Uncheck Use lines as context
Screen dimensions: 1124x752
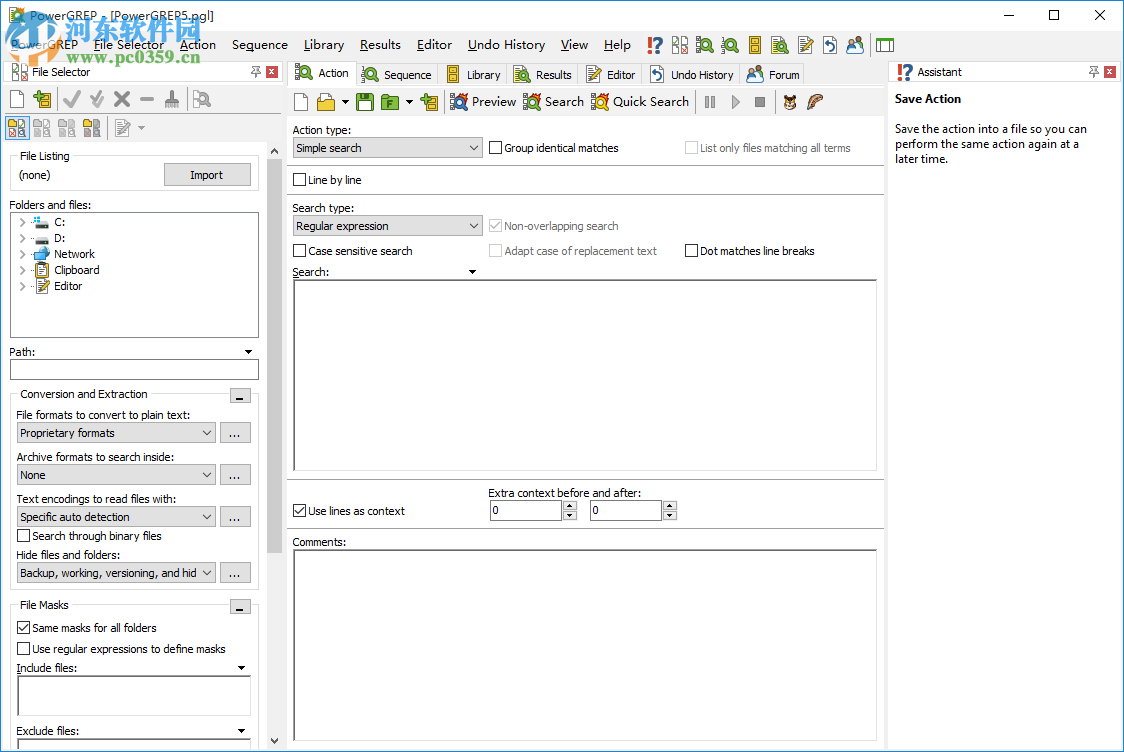[x=298, y=510]
